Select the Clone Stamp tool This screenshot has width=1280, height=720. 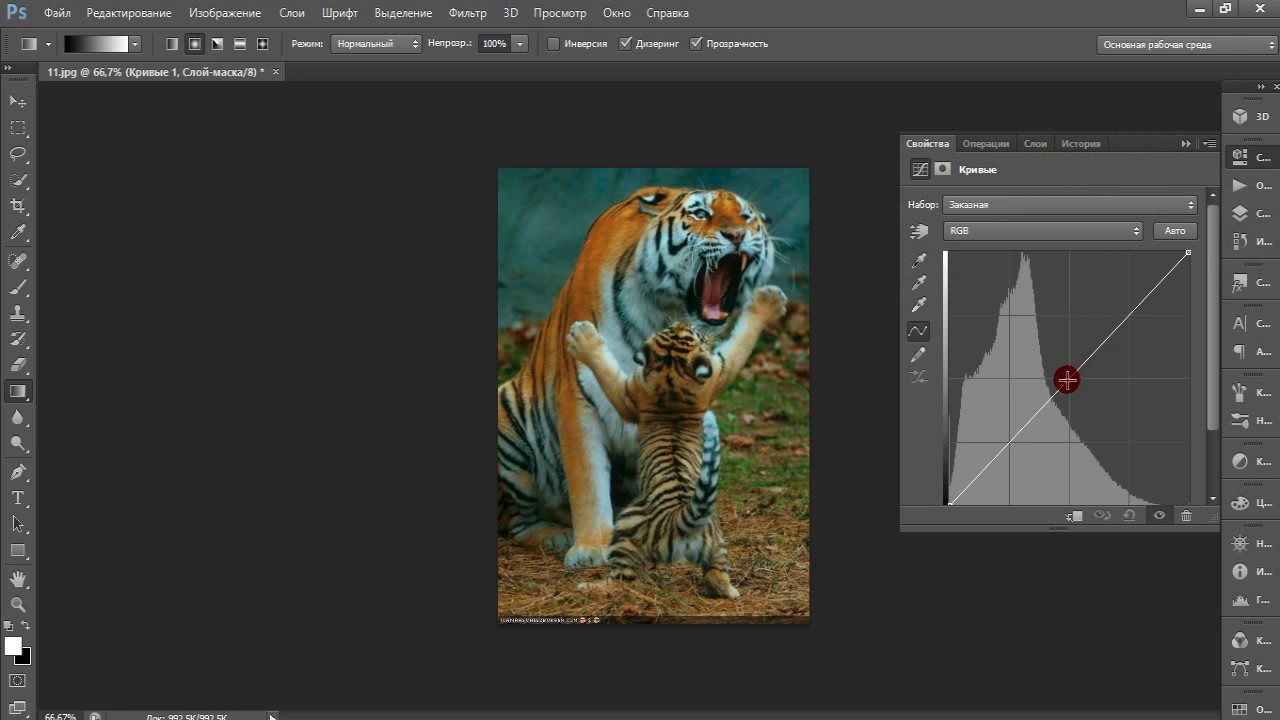coord(18,314)
